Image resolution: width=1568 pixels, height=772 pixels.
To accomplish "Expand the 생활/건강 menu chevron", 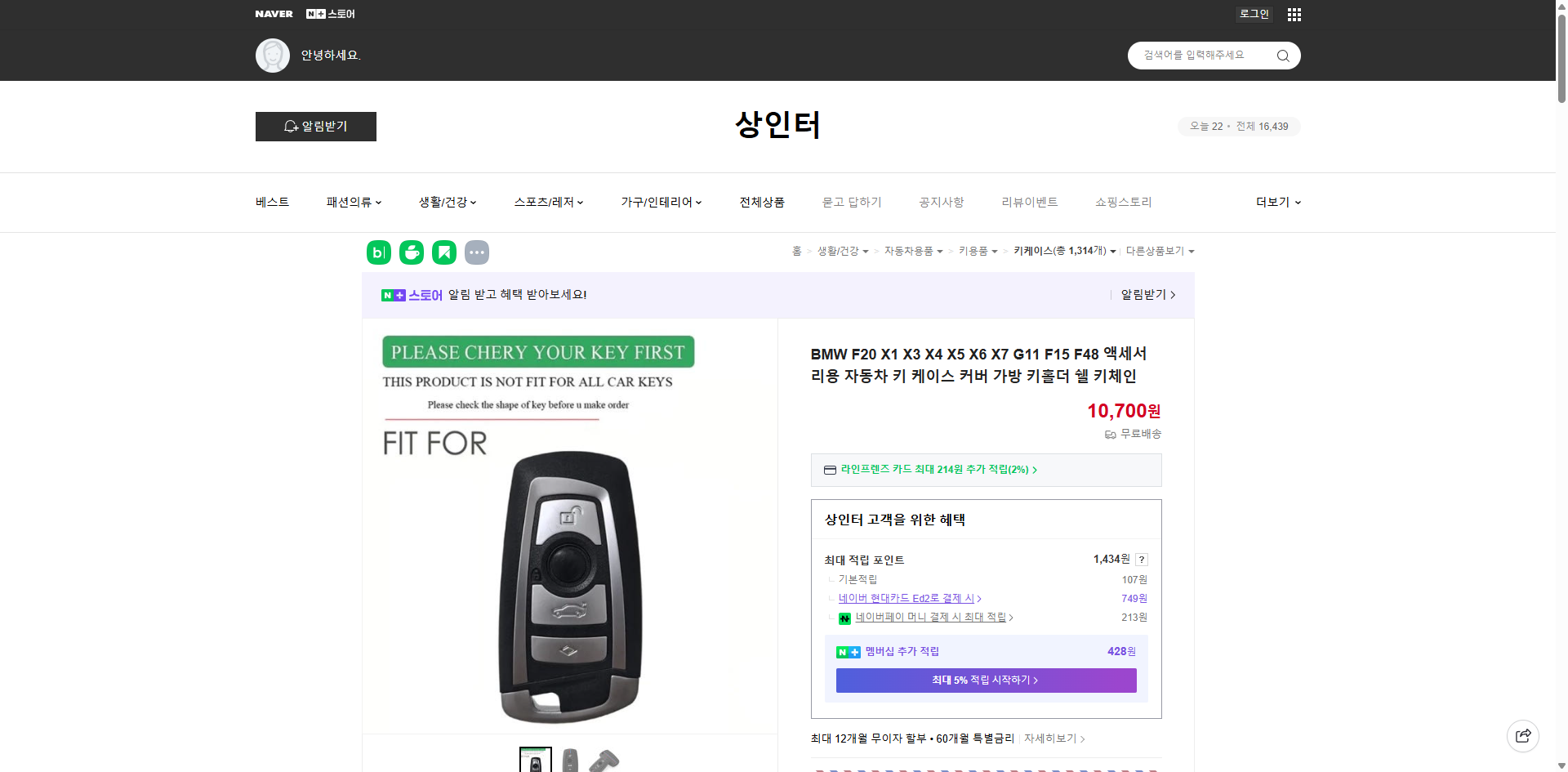I will point(474,202).
